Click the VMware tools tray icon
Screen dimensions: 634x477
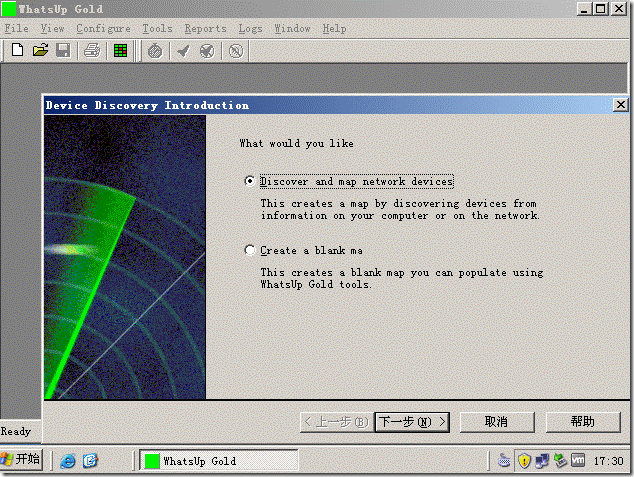tap(578, 460)
